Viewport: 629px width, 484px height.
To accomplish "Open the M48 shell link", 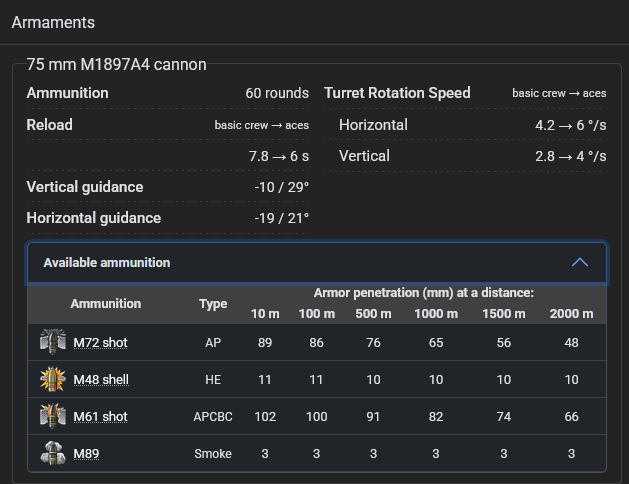I will [x=101, y=380].
